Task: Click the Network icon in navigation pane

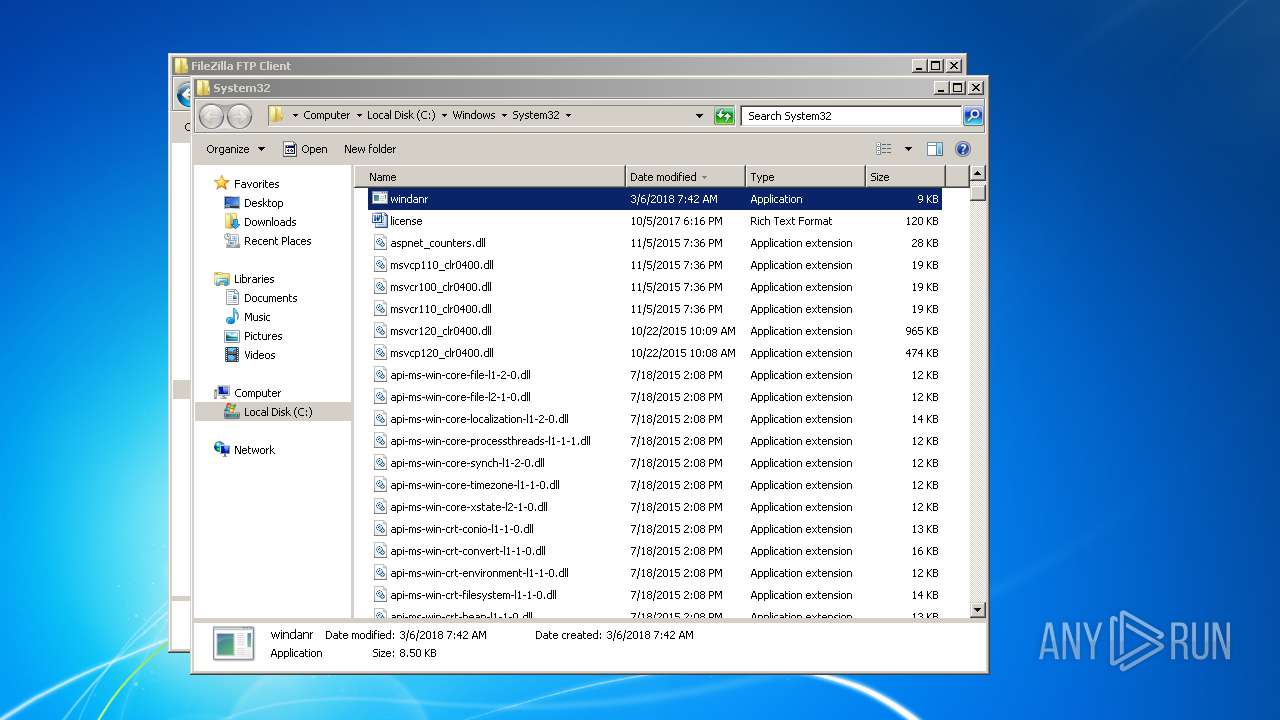Action: 222,450
